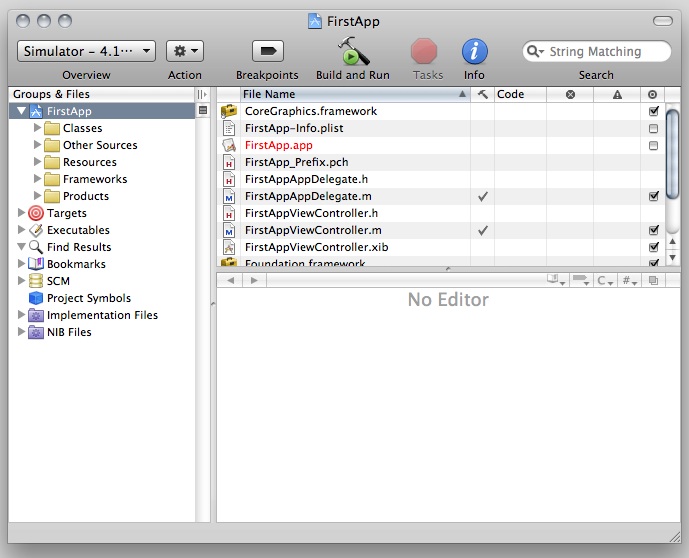Uncheck target checkbox for FirstAppAppDelegate.m
Viewport: 689px width, 558px height.
click(x=654, y=196)
